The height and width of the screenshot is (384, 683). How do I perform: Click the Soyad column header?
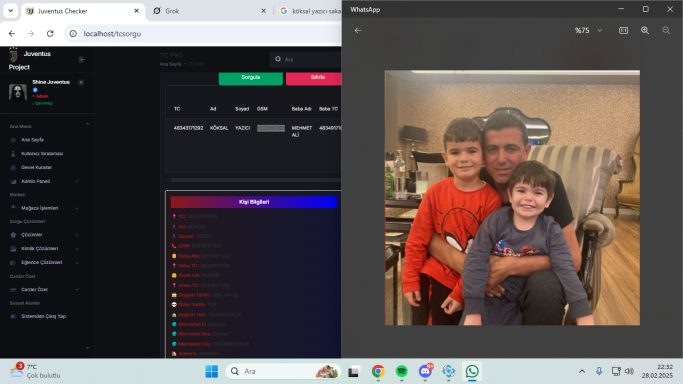point(242,109)
